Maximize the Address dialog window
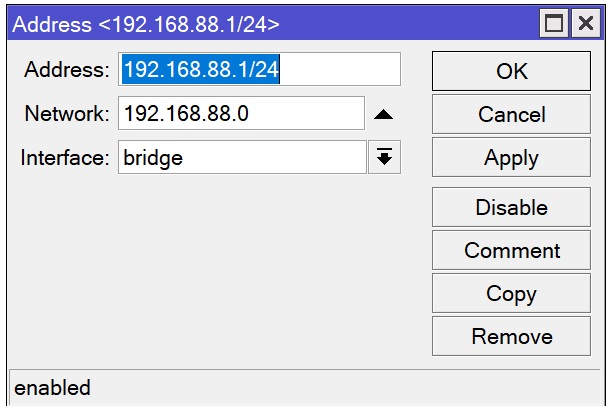This screenshot has width=609, height=406. [x=555, y=23]
